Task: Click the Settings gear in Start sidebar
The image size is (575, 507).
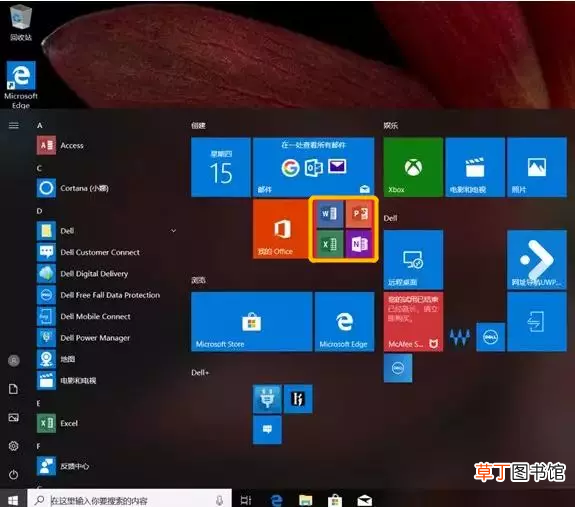Action: 14,446
